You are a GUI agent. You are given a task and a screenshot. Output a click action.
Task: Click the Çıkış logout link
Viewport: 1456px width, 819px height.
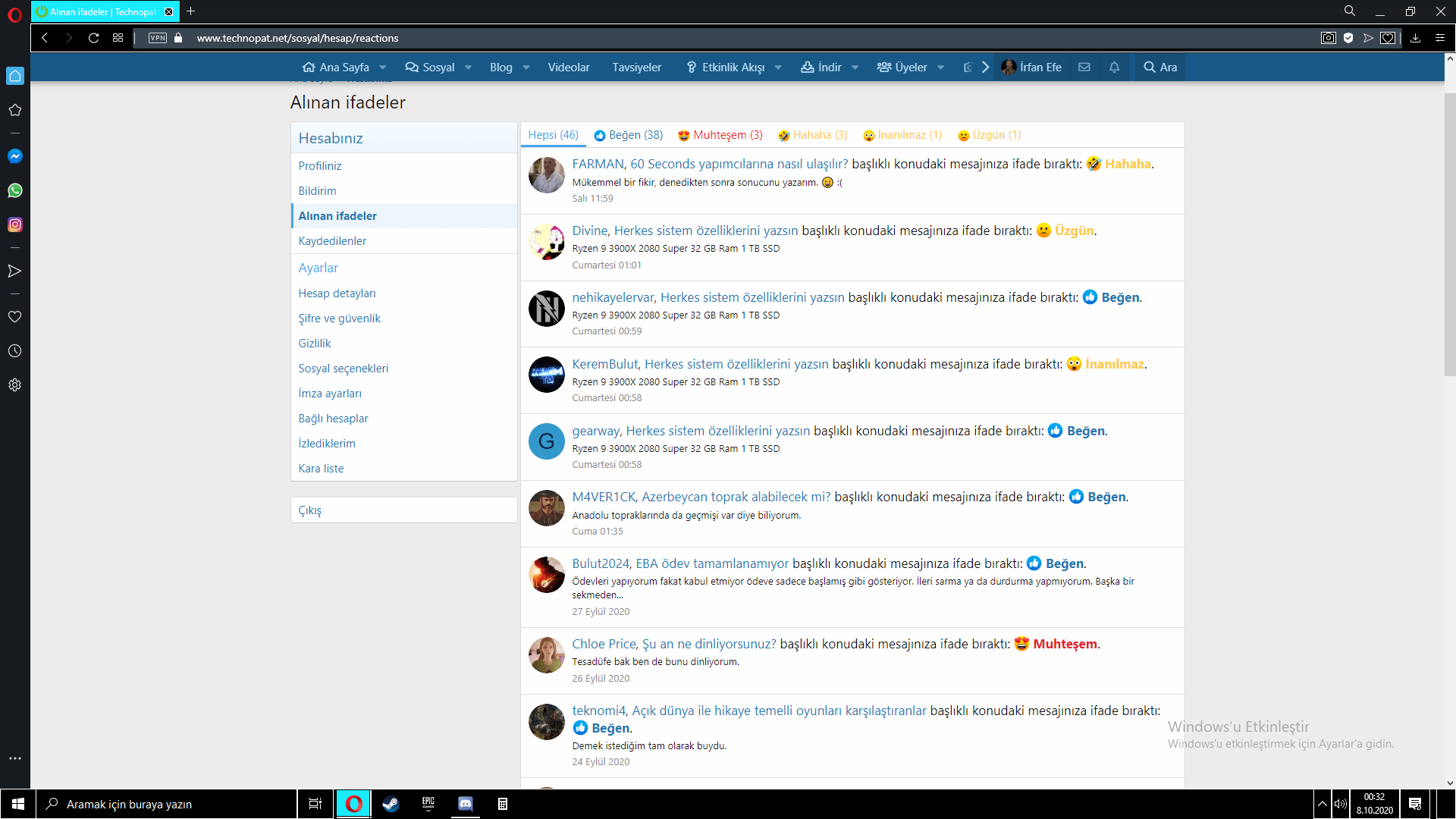pyautogui.click(x=309, y=510)
